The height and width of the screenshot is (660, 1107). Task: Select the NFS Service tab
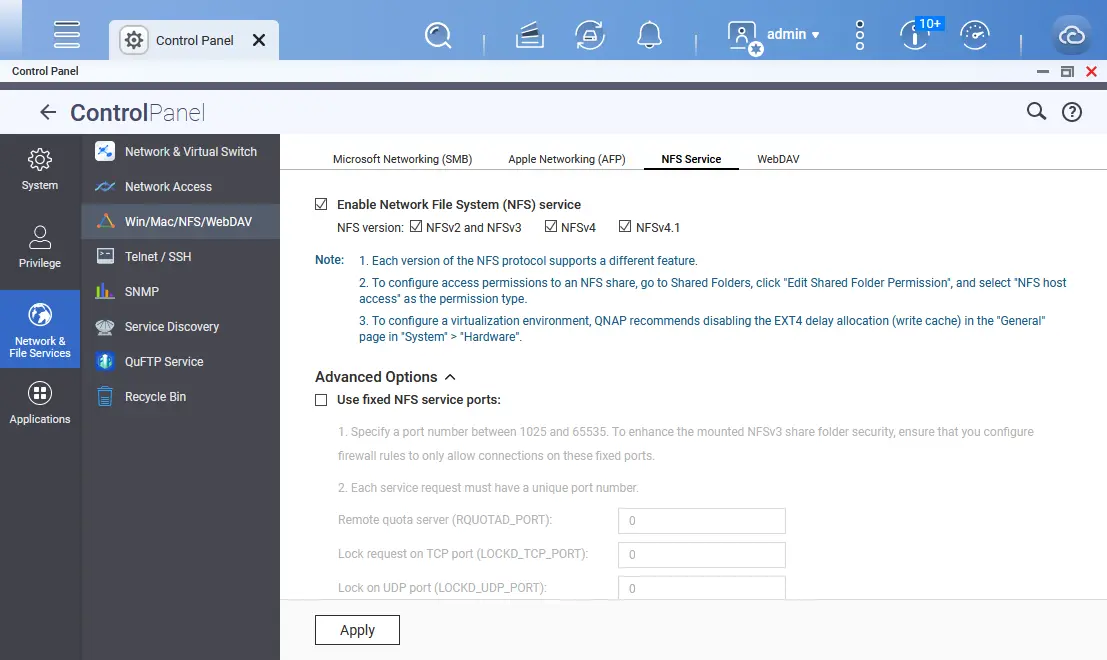[691, 159]
